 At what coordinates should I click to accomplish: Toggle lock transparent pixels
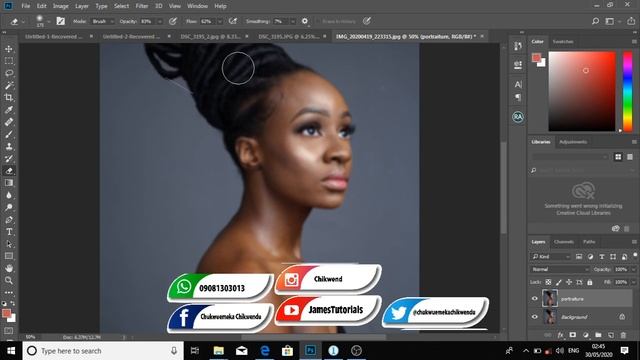pos(548,282)
